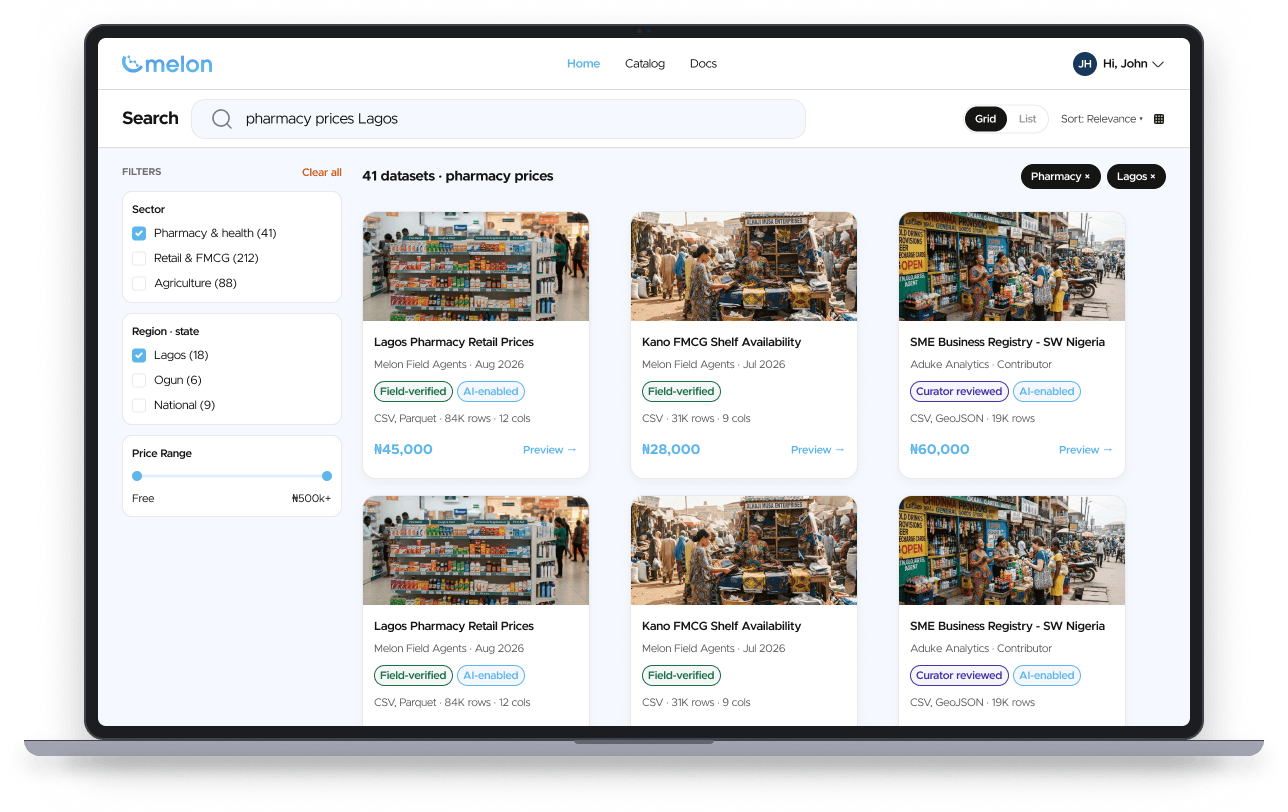Open the Catalog nav item
The height and width of the screenshot is (812, 1288).
645,64
